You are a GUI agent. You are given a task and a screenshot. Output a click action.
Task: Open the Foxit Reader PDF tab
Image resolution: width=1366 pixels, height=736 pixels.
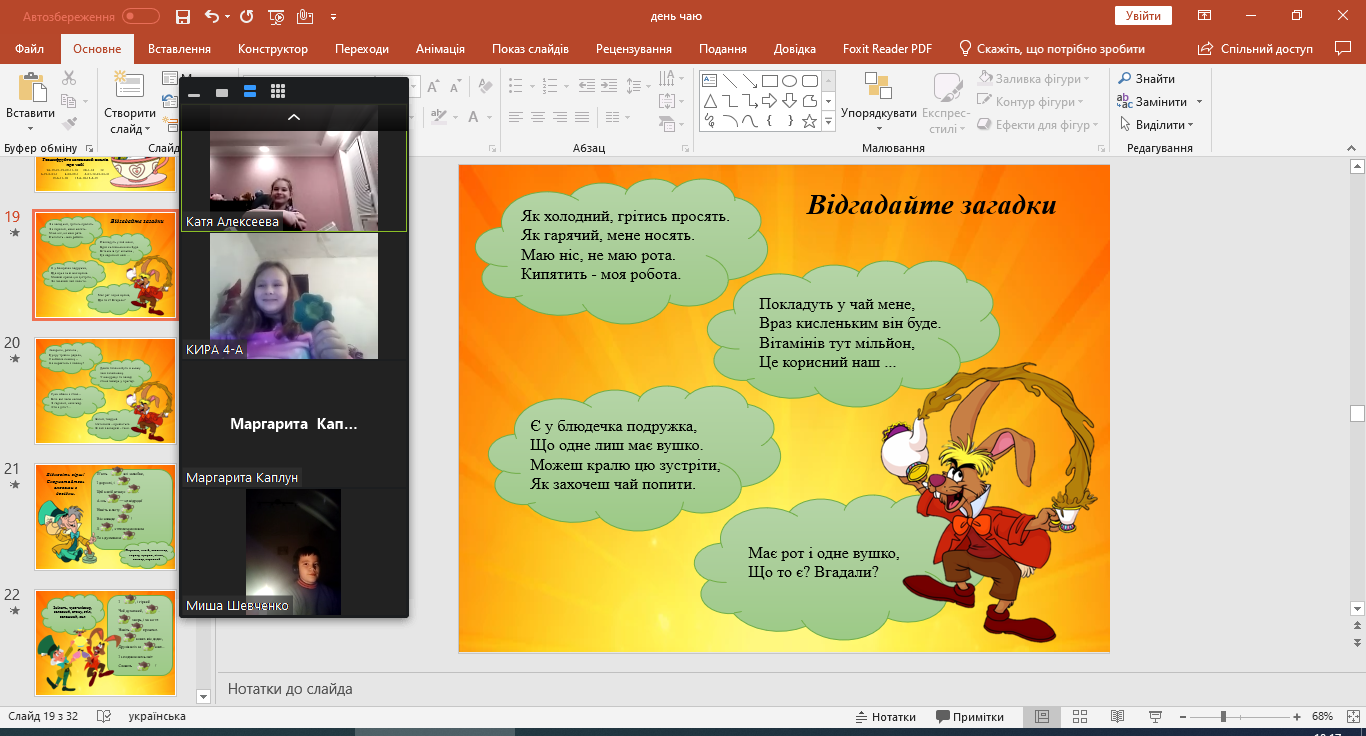(887, 49)
